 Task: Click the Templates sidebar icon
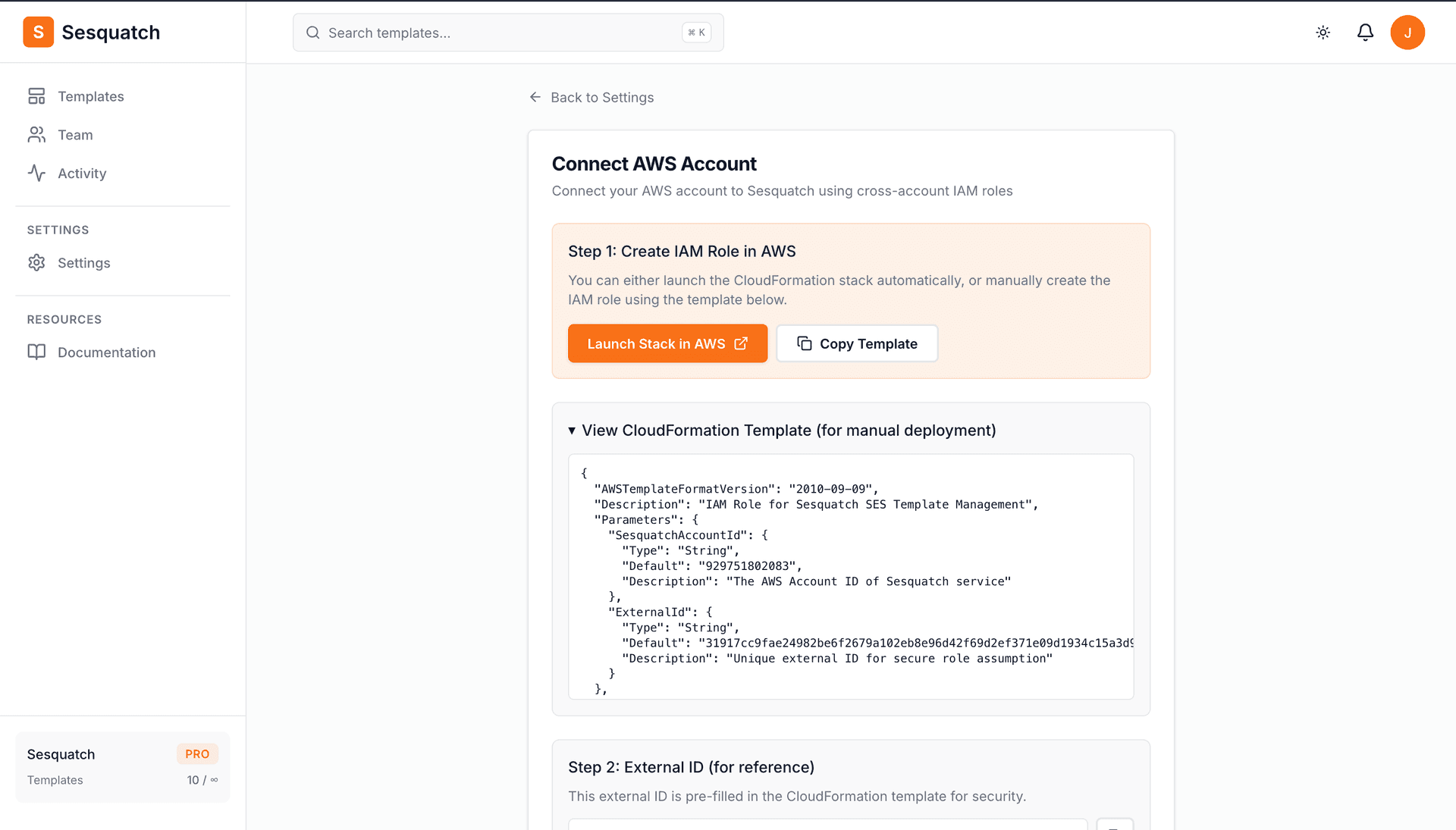click(36, 96)
